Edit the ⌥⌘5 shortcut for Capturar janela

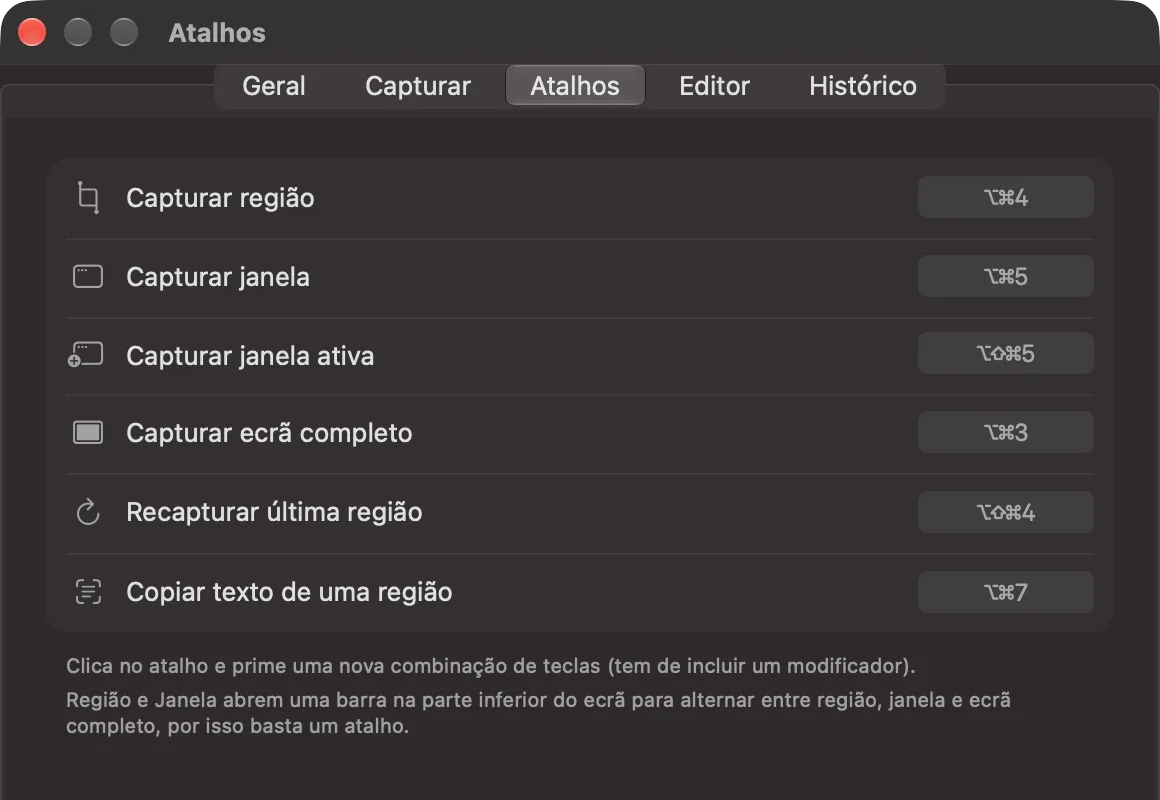1005,277
